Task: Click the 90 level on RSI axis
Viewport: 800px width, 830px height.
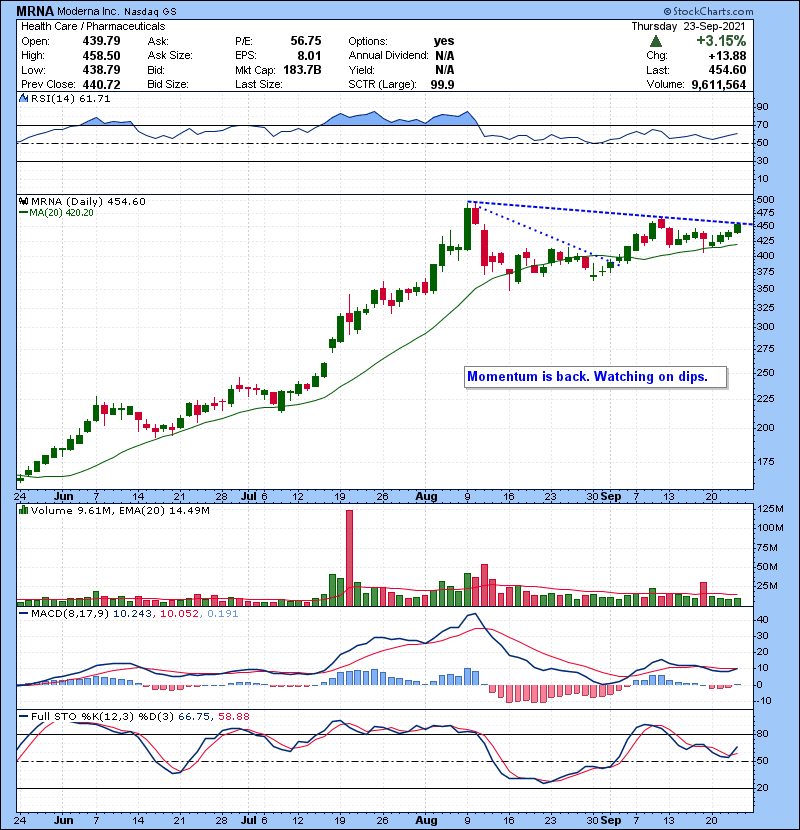Action: point(762,106)
